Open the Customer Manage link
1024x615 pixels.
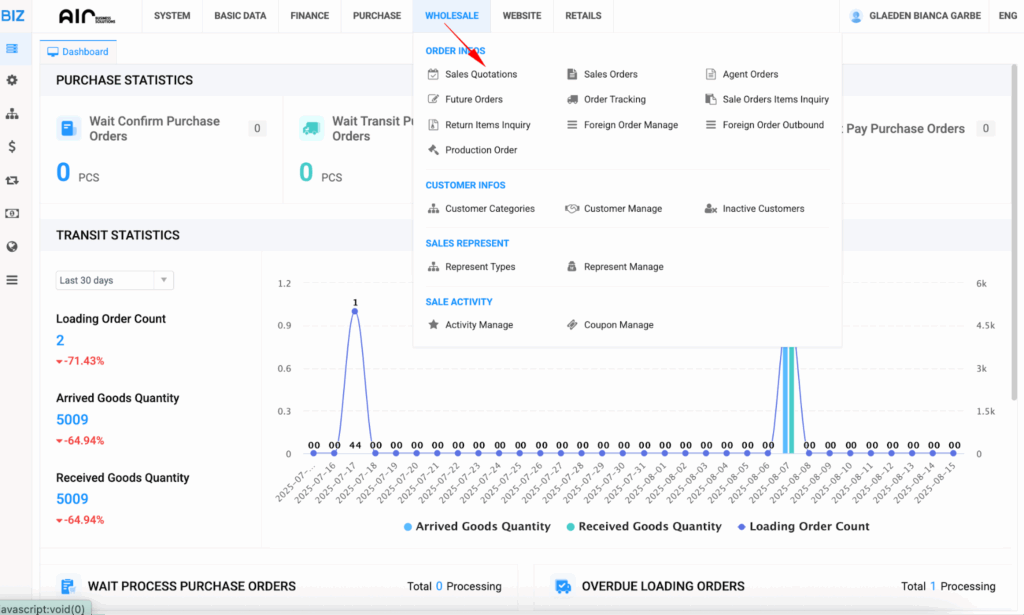click(622, 209)
